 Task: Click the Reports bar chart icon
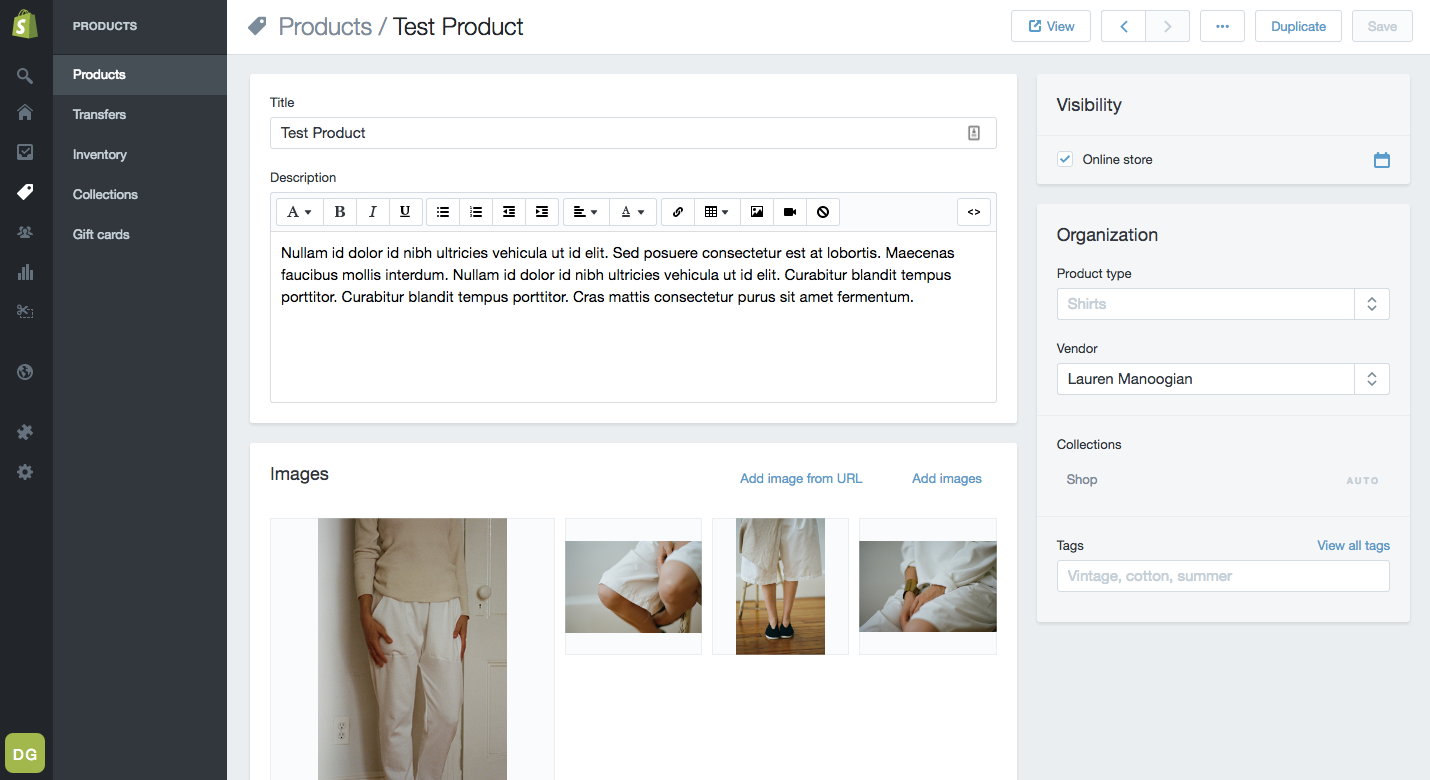25,272
